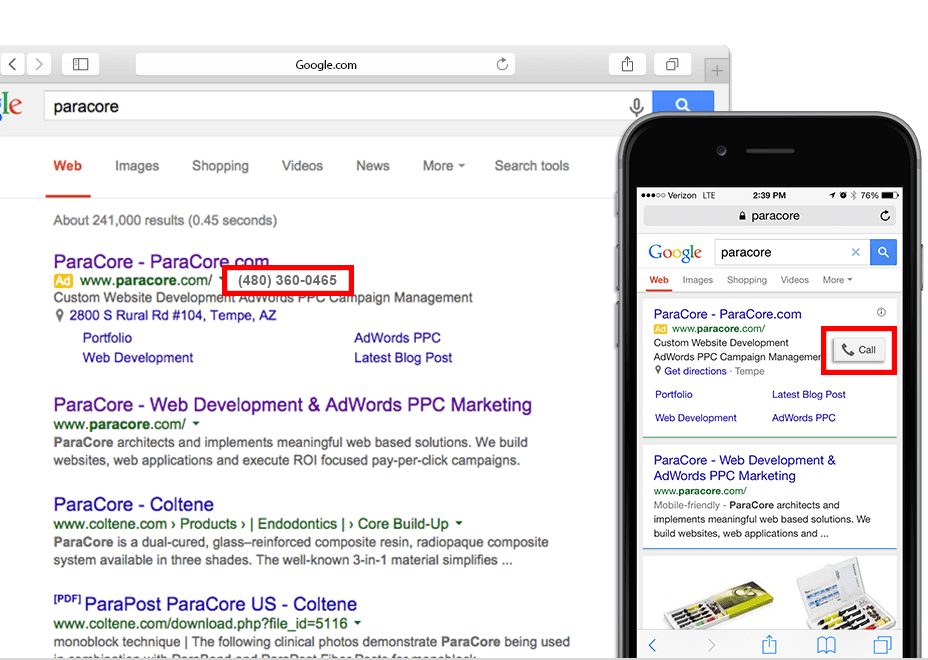
Task: Clear the phone search box text
Action: (x=855, y=252)
